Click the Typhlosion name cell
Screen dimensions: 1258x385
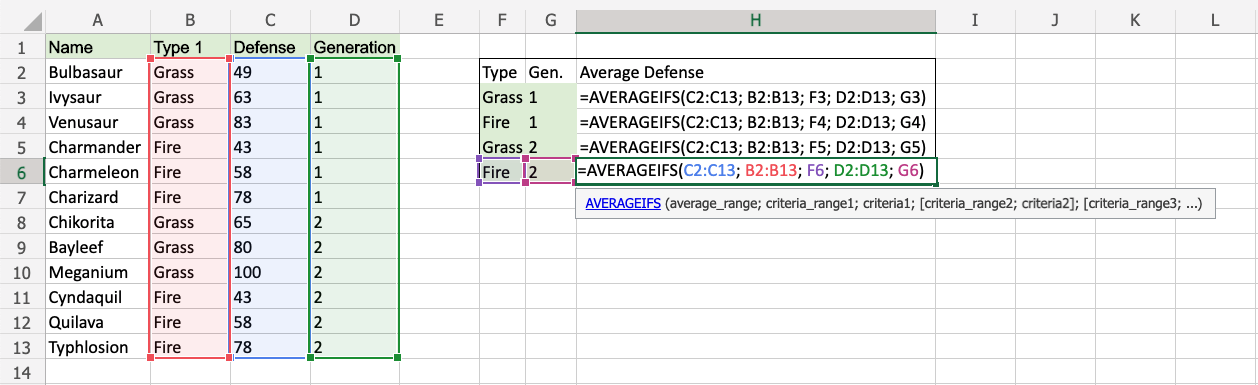(97, 347)
